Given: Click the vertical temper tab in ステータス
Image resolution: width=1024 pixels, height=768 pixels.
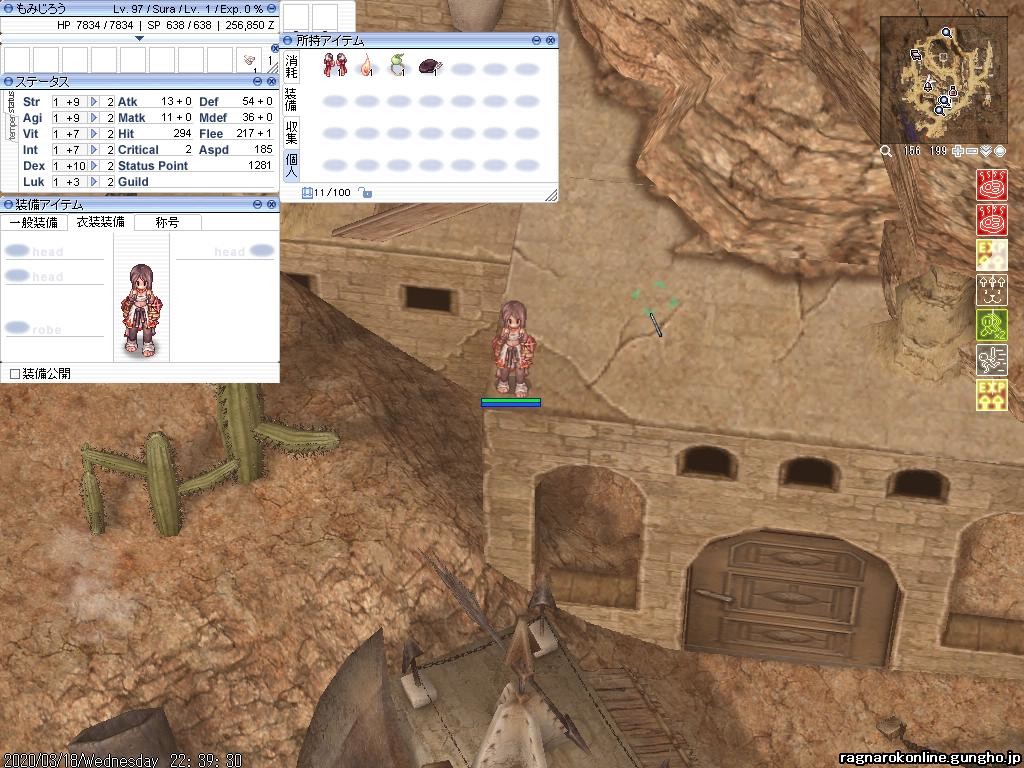Looking at the screenshot, I should pyautogui.click(x=12, y=128).
